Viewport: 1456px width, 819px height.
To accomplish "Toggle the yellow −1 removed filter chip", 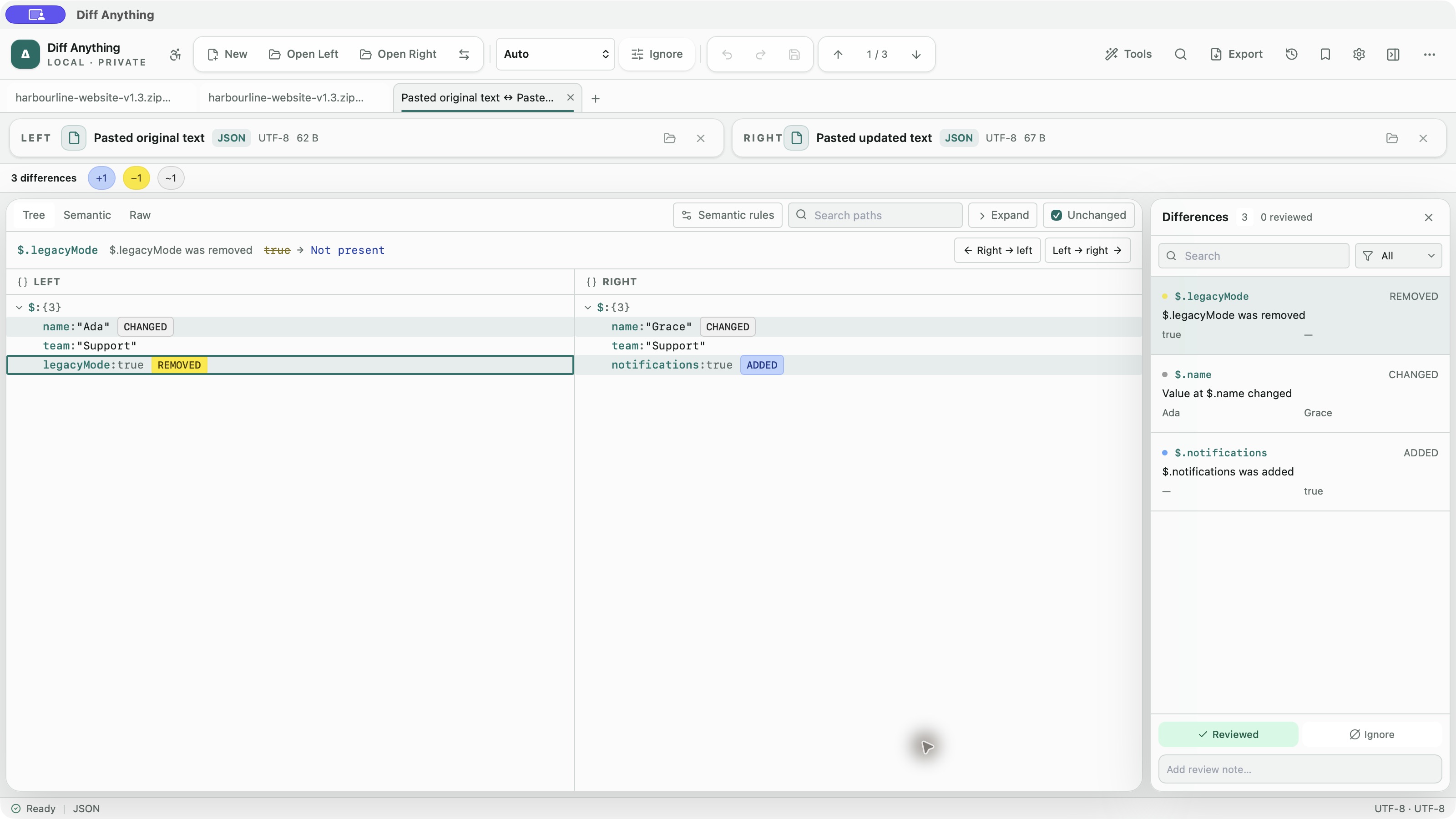I will click(136, 178).
